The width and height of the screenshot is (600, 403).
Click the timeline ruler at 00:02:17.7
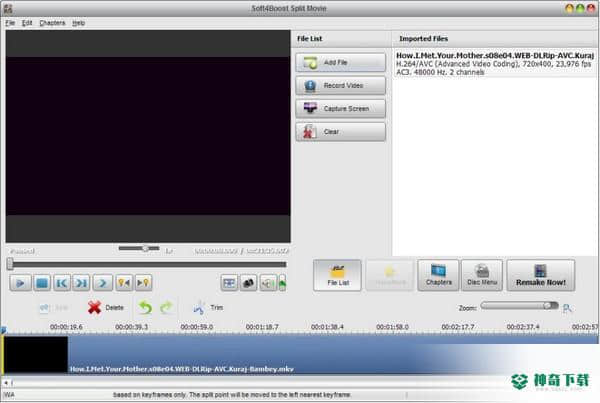coord(458,327)
